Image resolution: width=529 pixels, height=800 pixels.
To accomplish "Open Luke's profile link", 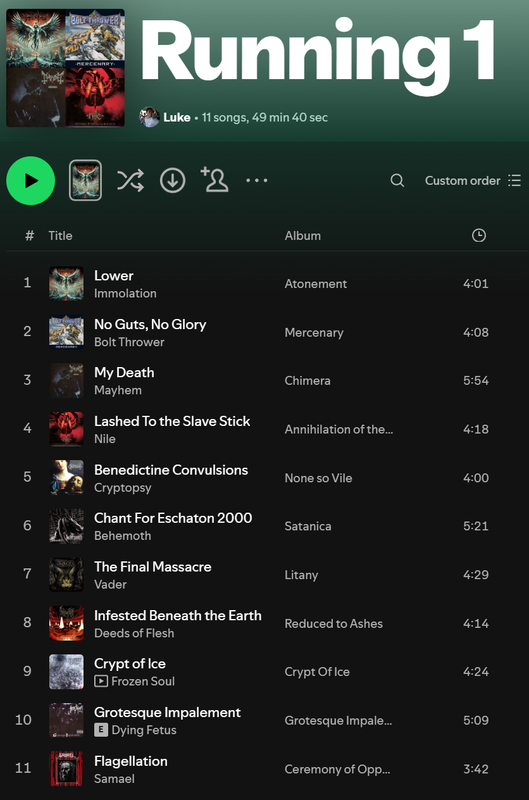I will (x=177, y=117).
